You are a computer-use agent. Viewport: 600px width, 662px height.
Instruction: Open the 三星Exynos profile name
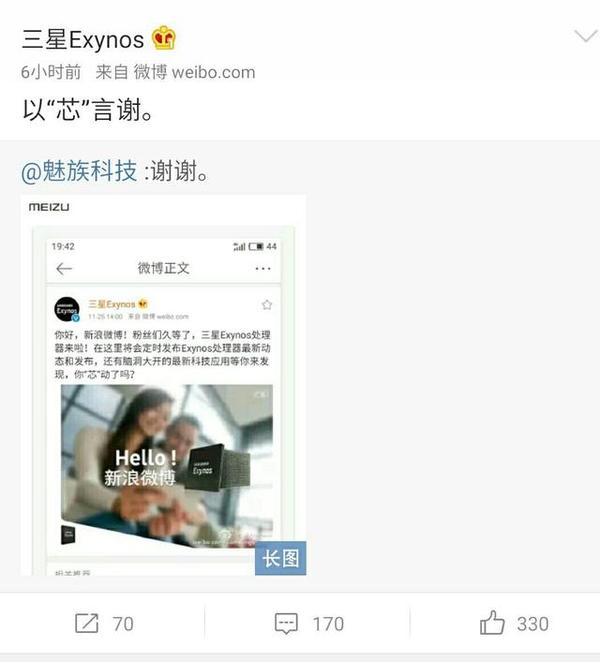pyautogui.click(x=83, y=40)
